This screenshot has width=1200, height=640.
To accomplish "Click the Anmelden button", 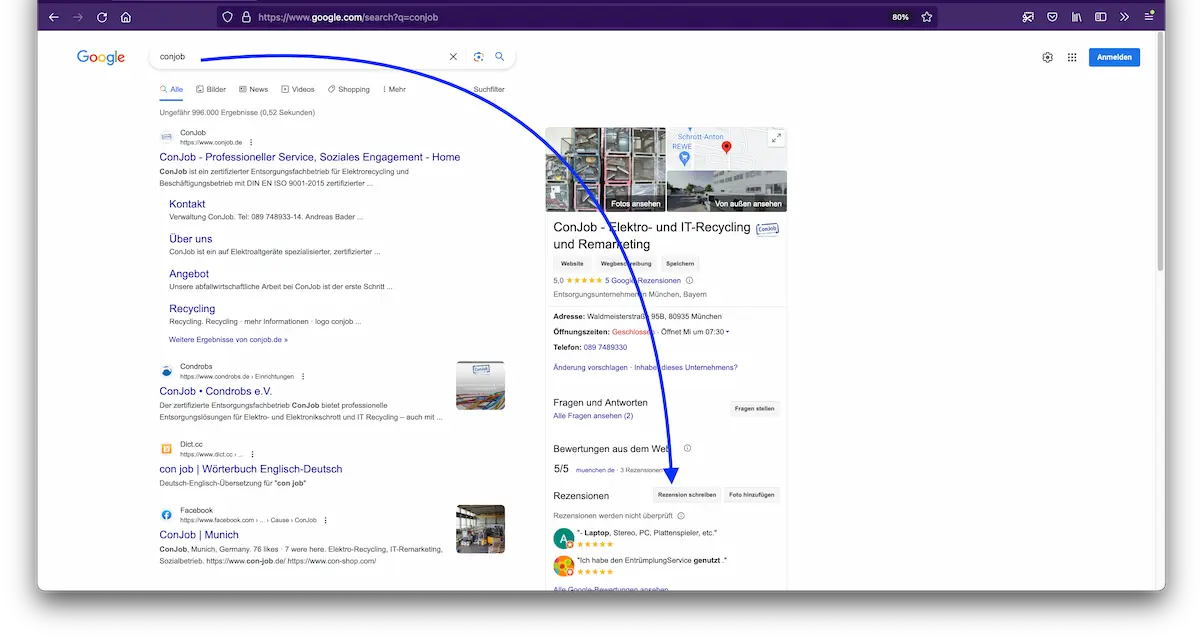I will 1114,57.
